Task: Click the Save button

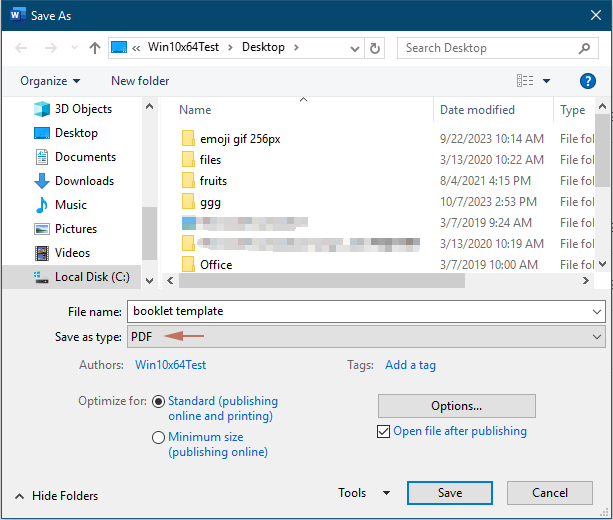Action: point(450,493)
